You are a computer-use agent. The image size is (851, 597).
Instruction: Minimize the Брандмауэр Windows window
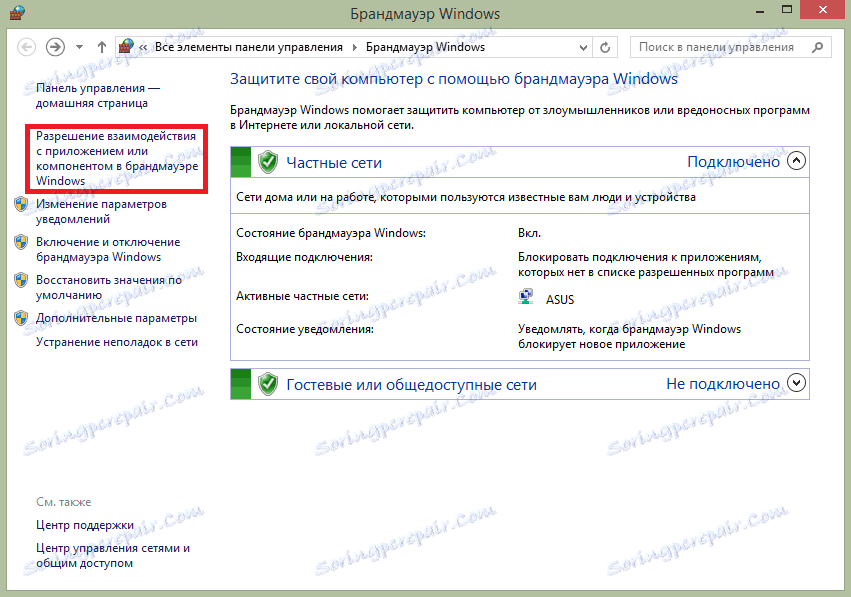(x=760, y=10)
